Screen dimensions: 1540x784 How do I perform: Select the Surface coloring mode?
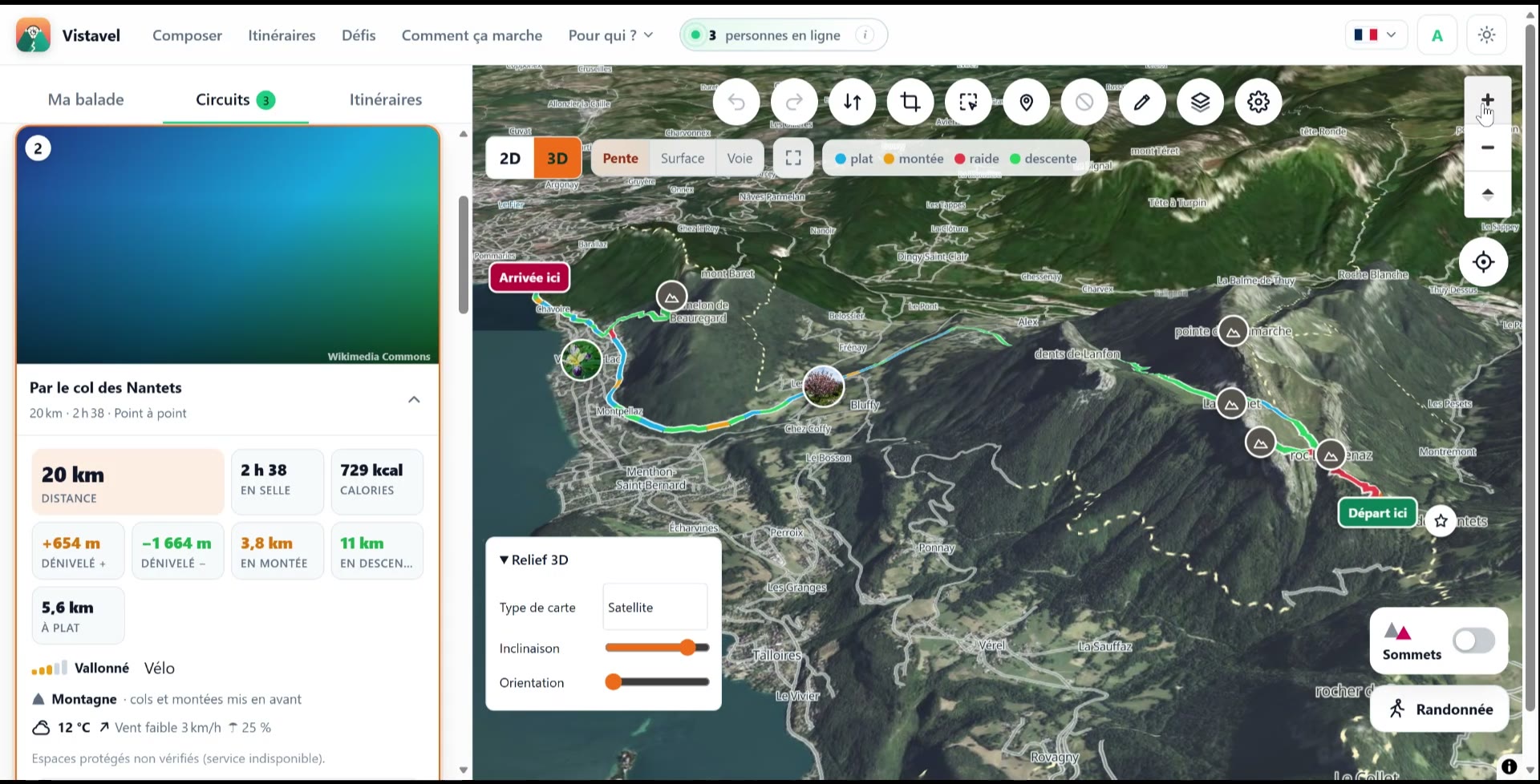click(x=683, y=158)
